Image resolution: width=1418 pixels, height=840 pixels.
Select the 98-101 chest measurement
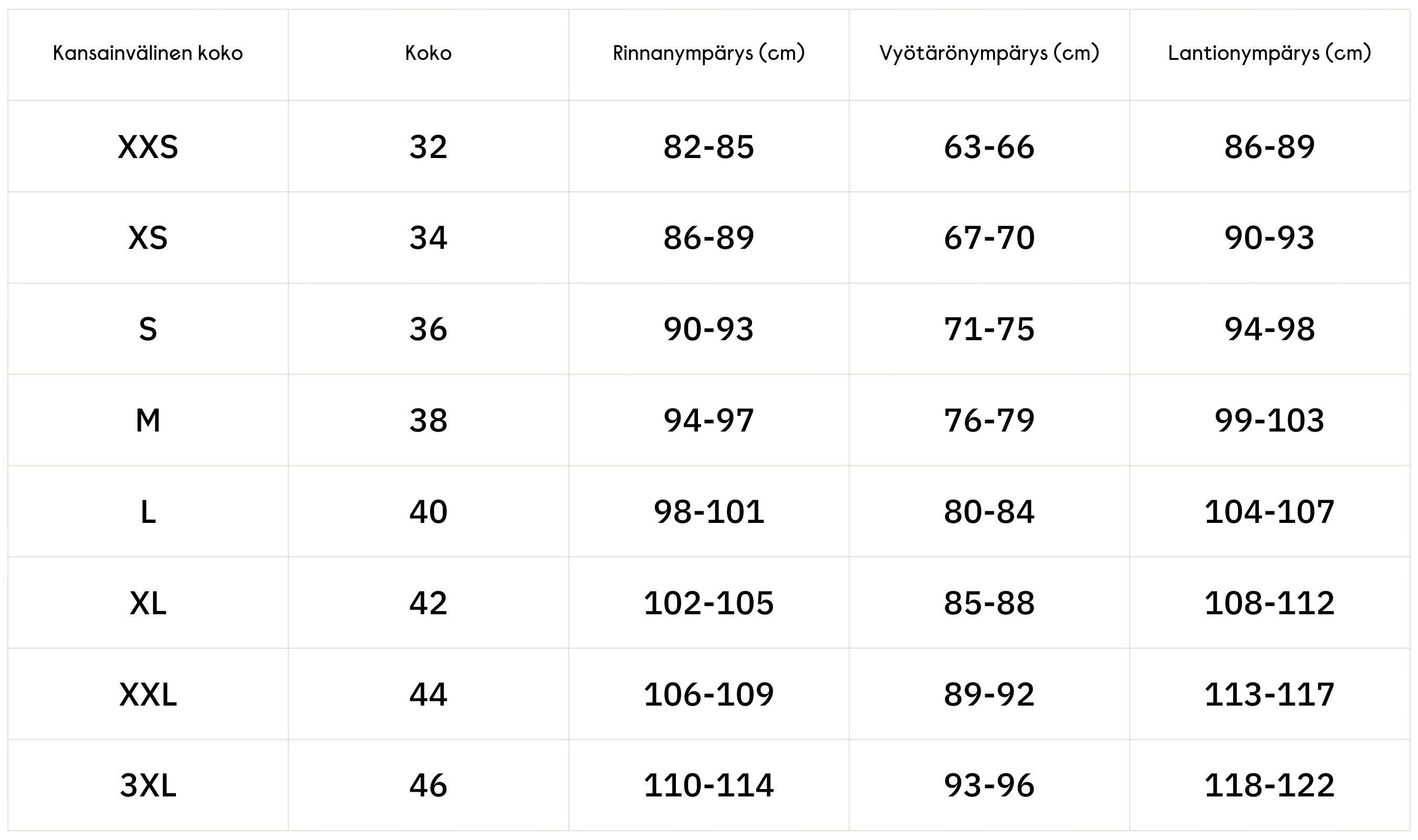708,512
